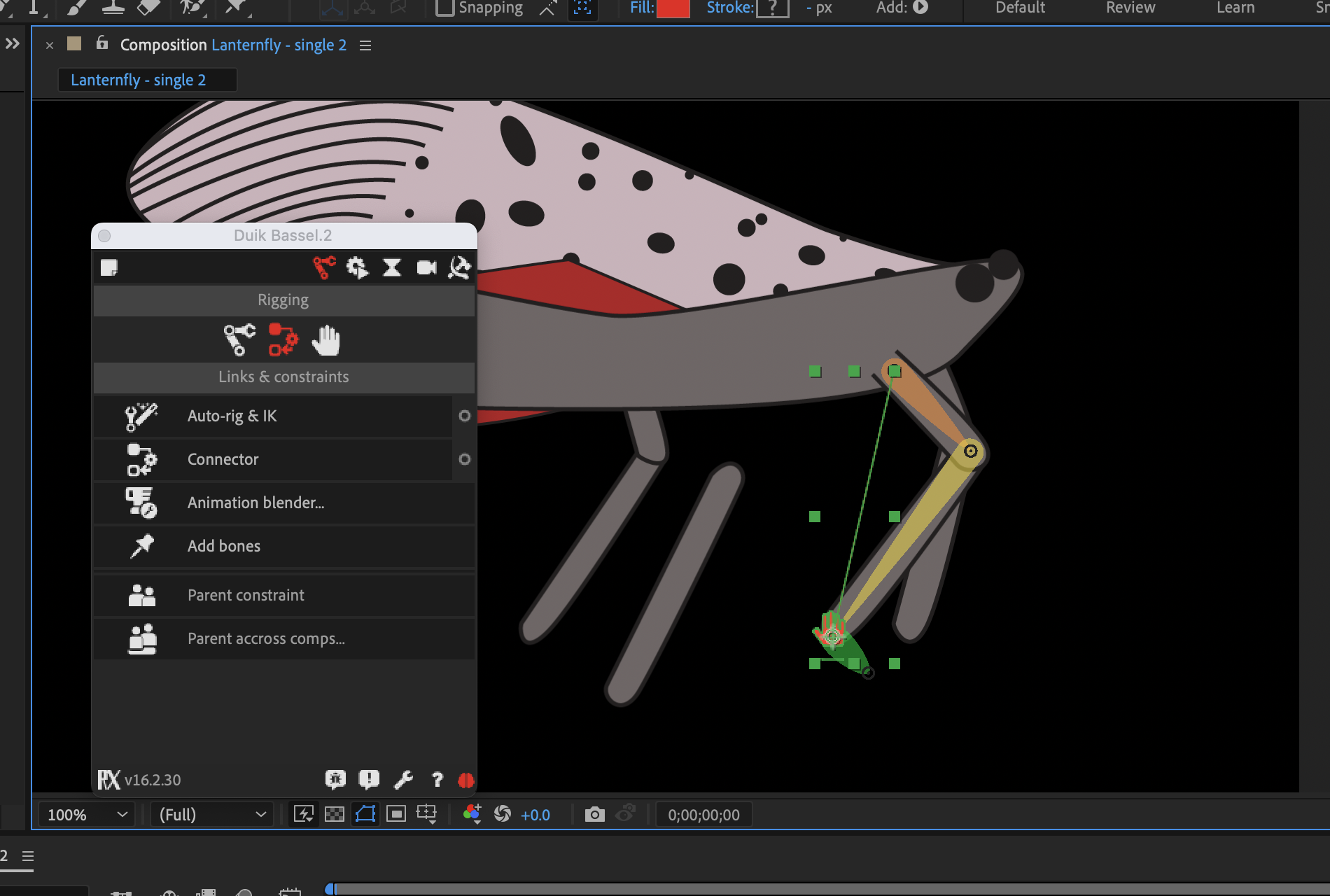Toggle mask and shape path visibility
The width and height of the screenshot is (1330, 896).
[x=365, y=814]
